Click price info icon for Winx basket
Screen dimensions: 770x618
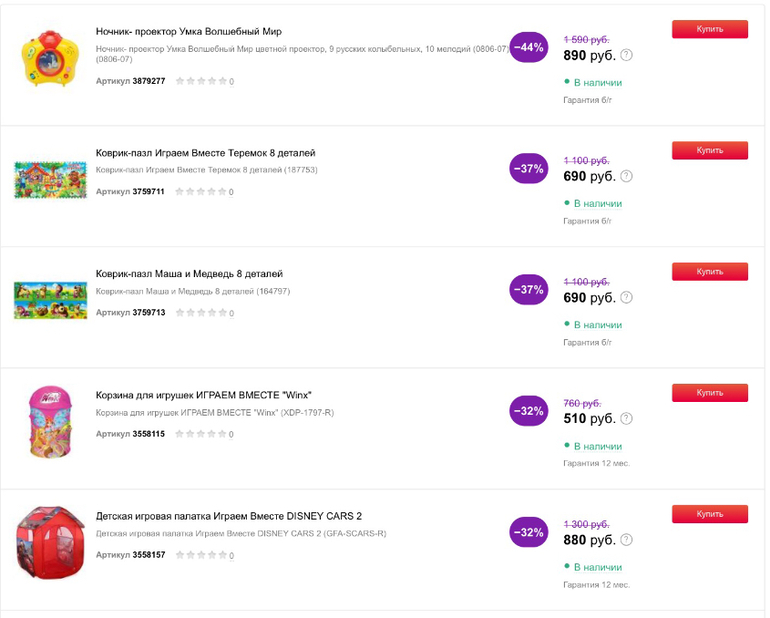point(627,419)
